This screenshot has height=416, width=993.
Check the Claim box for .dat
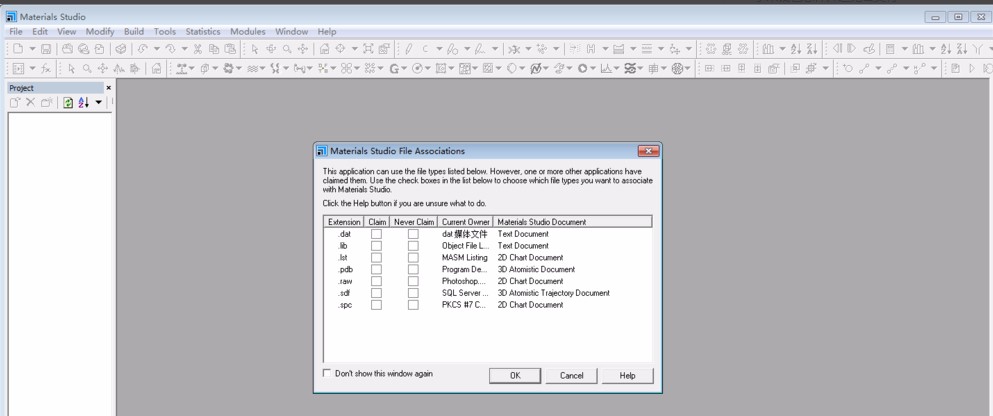click(x=376, y=234)
